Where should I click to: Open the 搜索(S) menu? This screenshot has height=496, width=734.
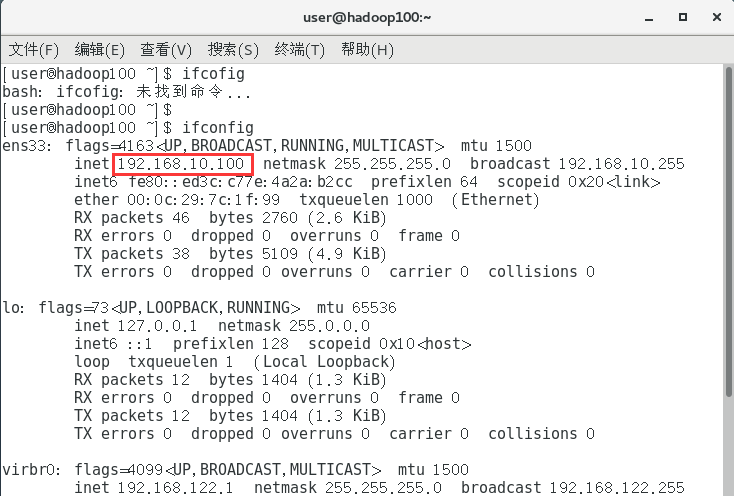pyautogui.click(x=233, y=50)
